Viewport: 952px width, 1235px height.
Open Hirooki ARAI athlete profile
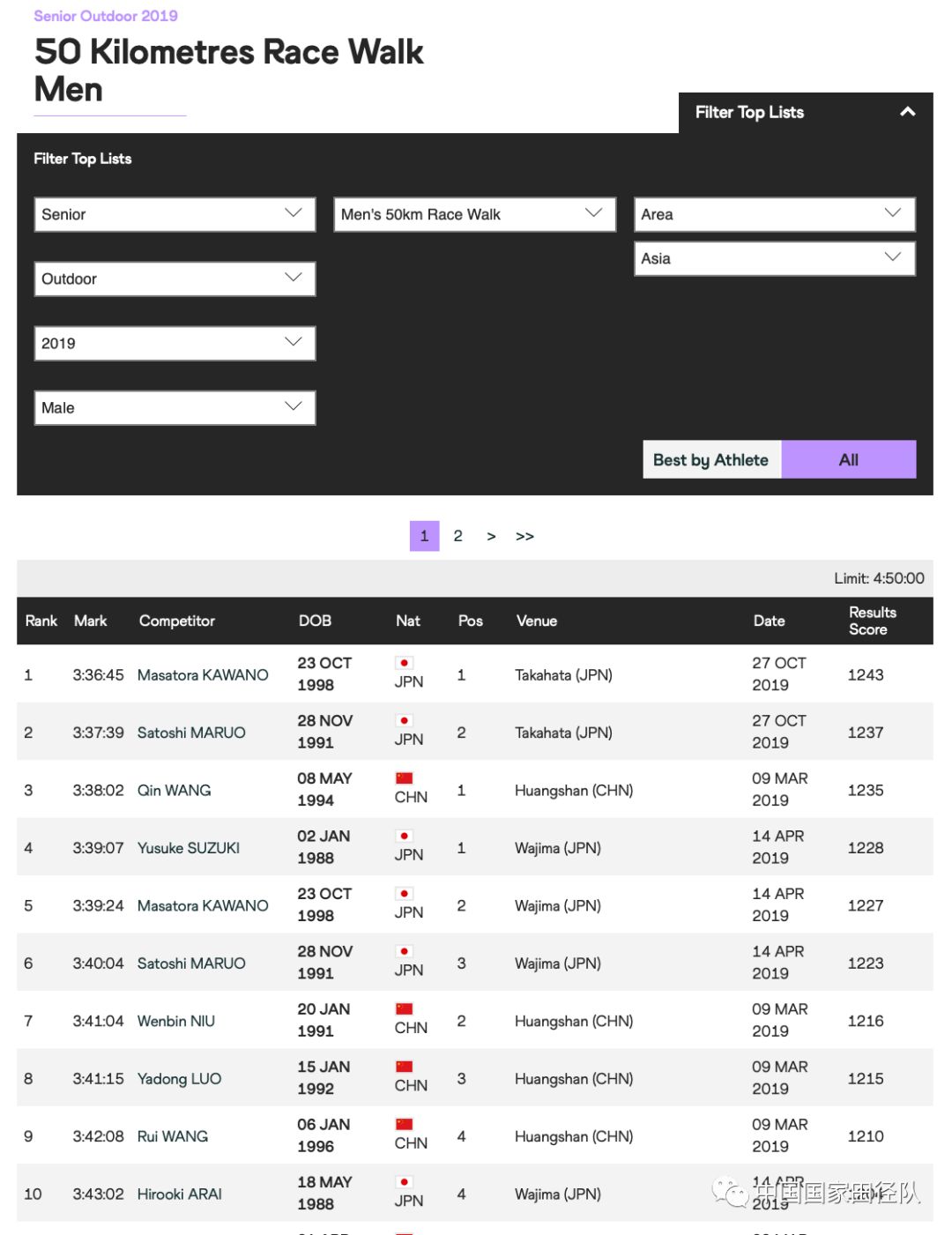pyautogui.click(x=179, y=1194)
